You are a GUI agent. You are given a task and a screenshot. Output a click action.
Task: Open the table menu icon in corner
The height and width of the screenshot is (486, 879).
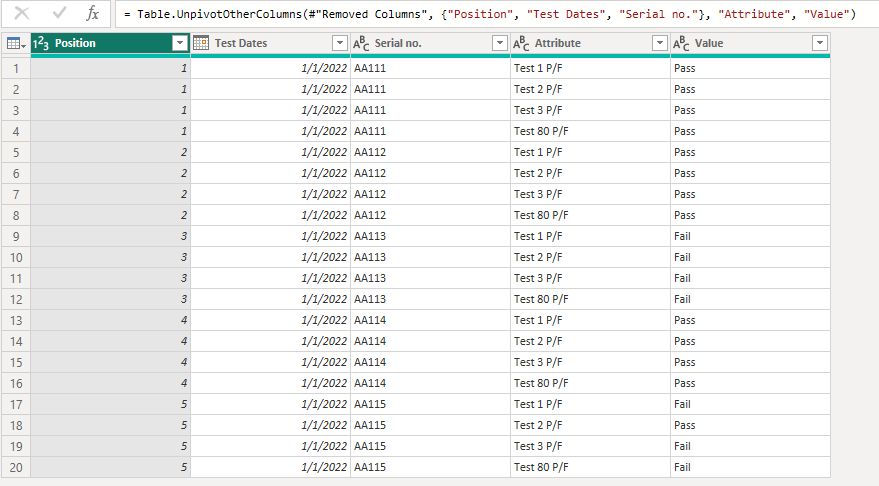point(15,43)
